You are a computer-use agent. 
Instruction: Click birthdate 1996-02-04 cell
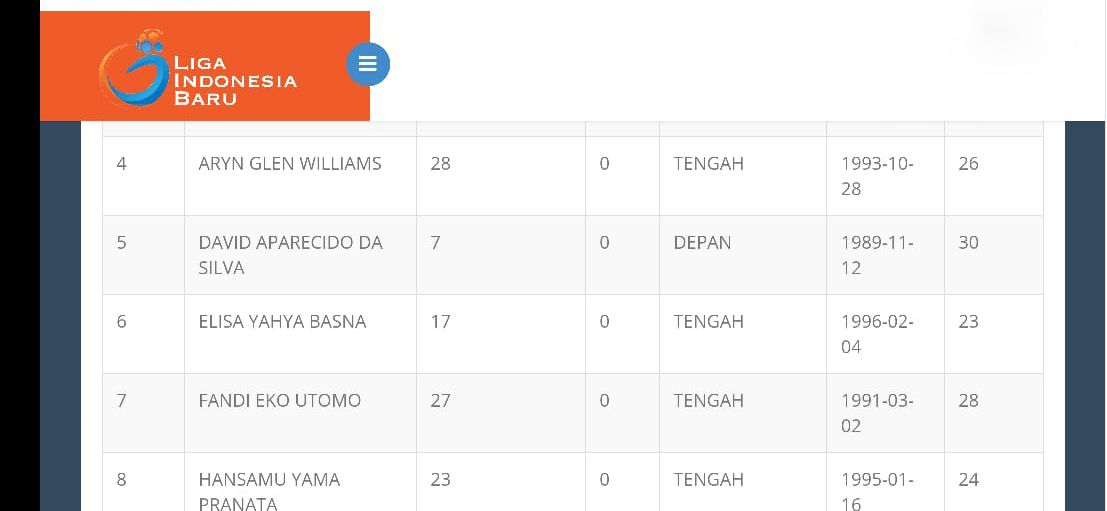885,334
